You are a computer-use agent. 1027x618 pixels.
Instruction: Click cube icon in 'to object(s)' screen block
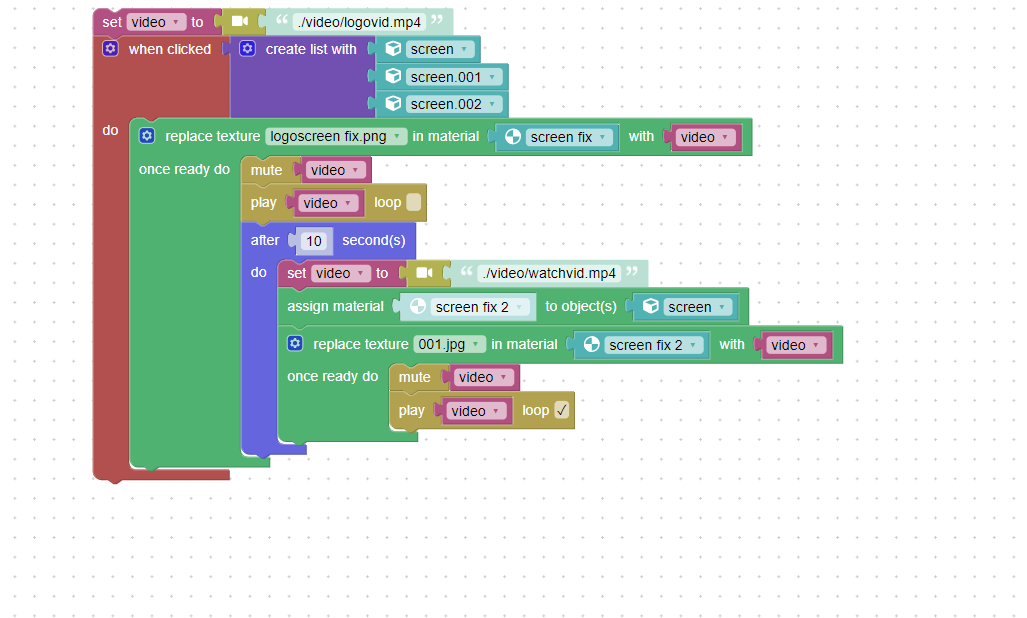click(x=650, y=306)
